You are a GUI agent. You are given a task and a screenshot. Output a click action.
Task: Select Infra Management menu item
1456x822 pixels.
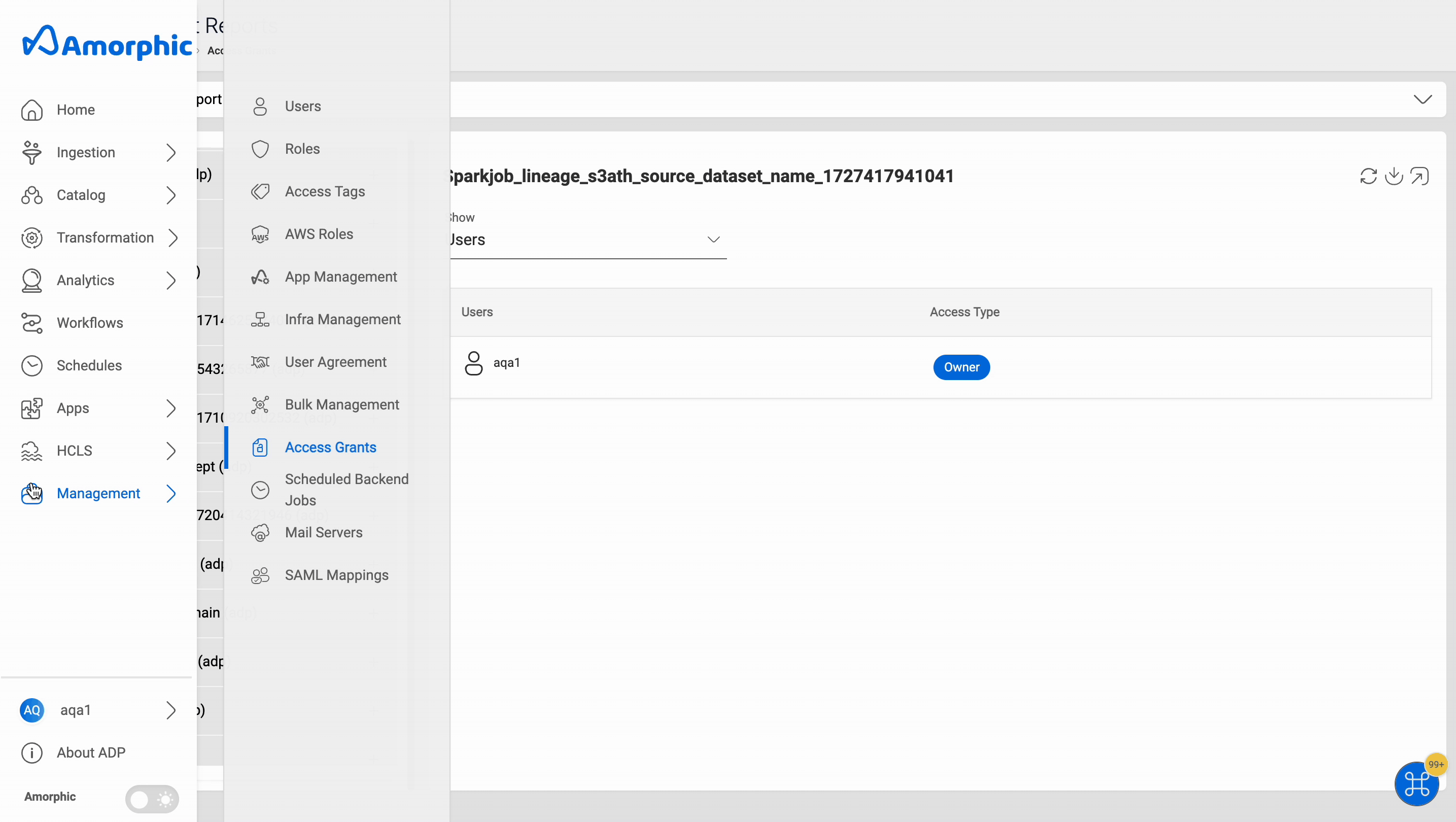(342, 320)
